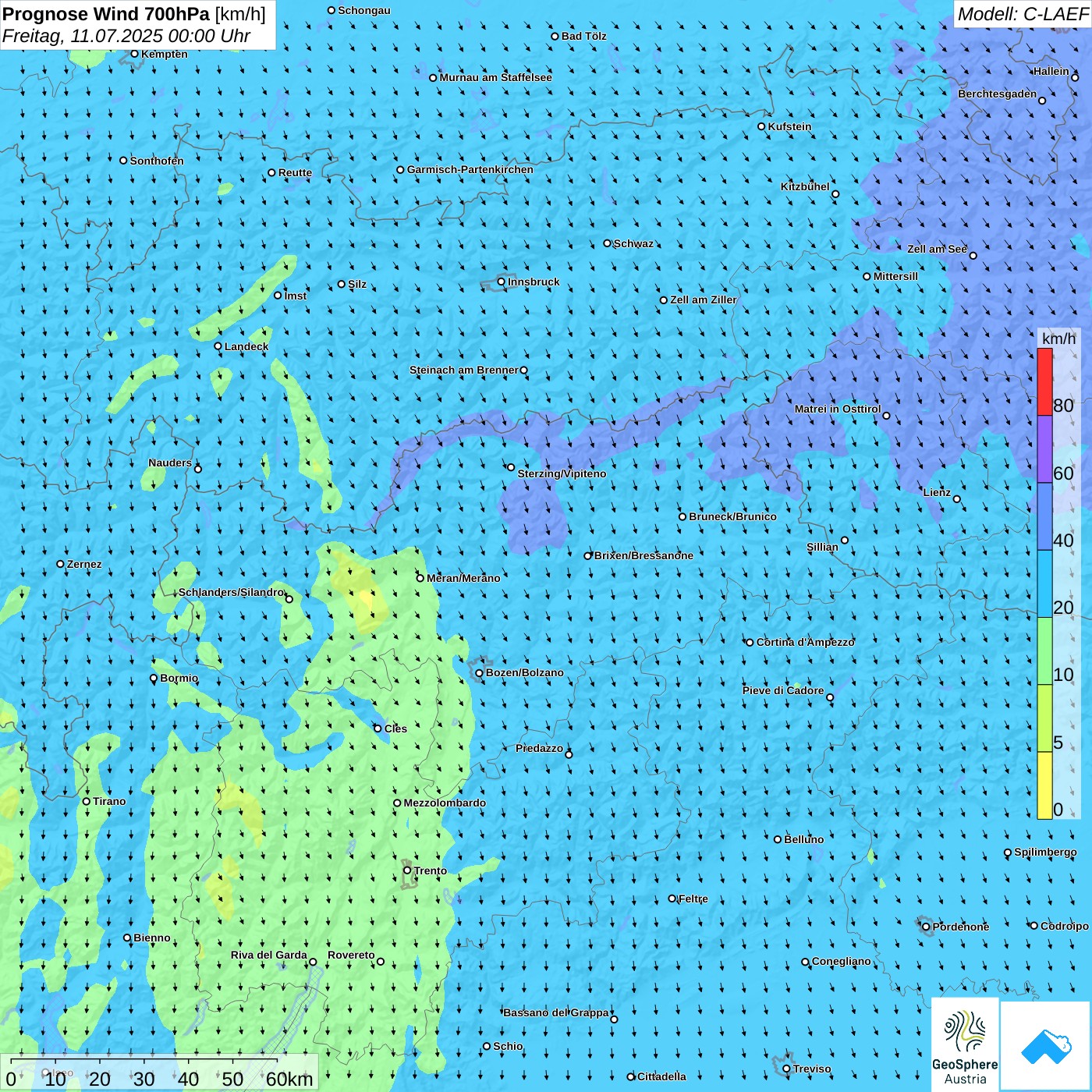Click the Kufstein location marker

tap(762, 126)
